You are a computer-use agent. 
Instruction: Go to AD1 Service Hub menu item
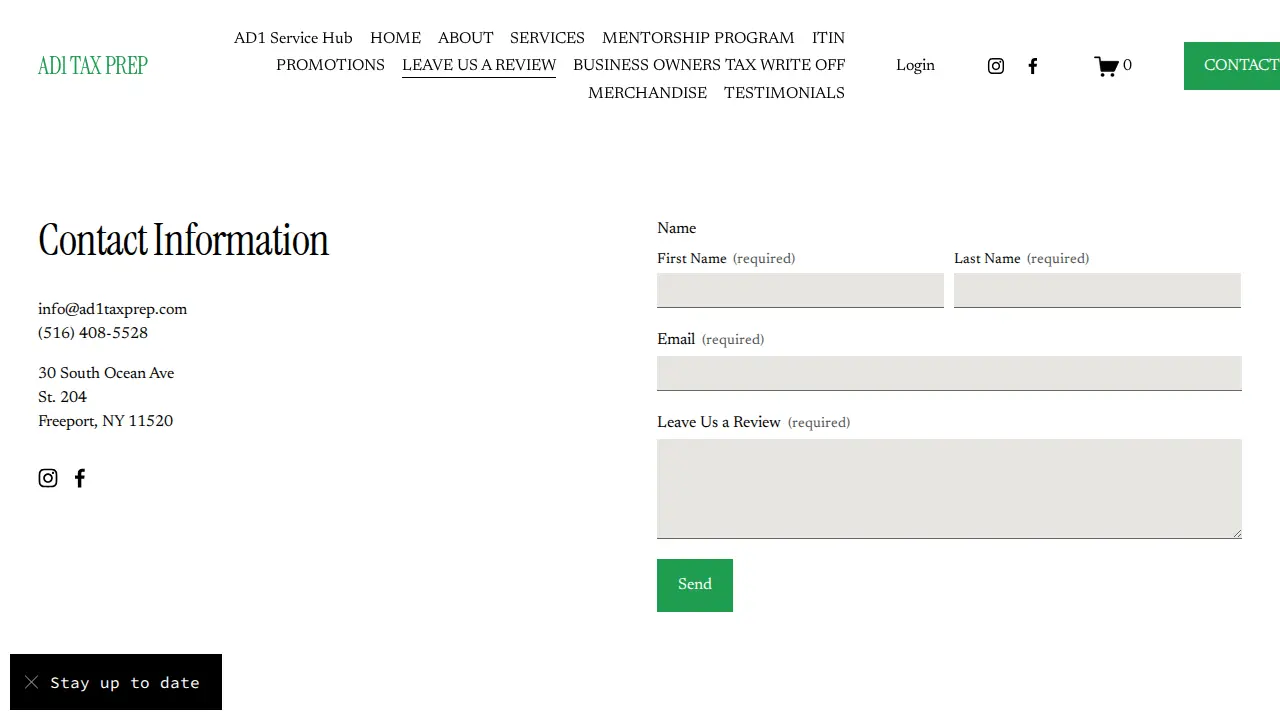pyautogui.click(x=293, y=38)
